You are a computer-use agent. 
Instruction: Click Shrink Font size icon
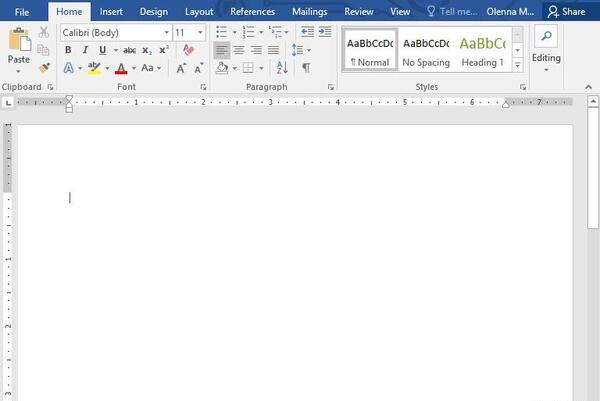(x=199, y=68)
